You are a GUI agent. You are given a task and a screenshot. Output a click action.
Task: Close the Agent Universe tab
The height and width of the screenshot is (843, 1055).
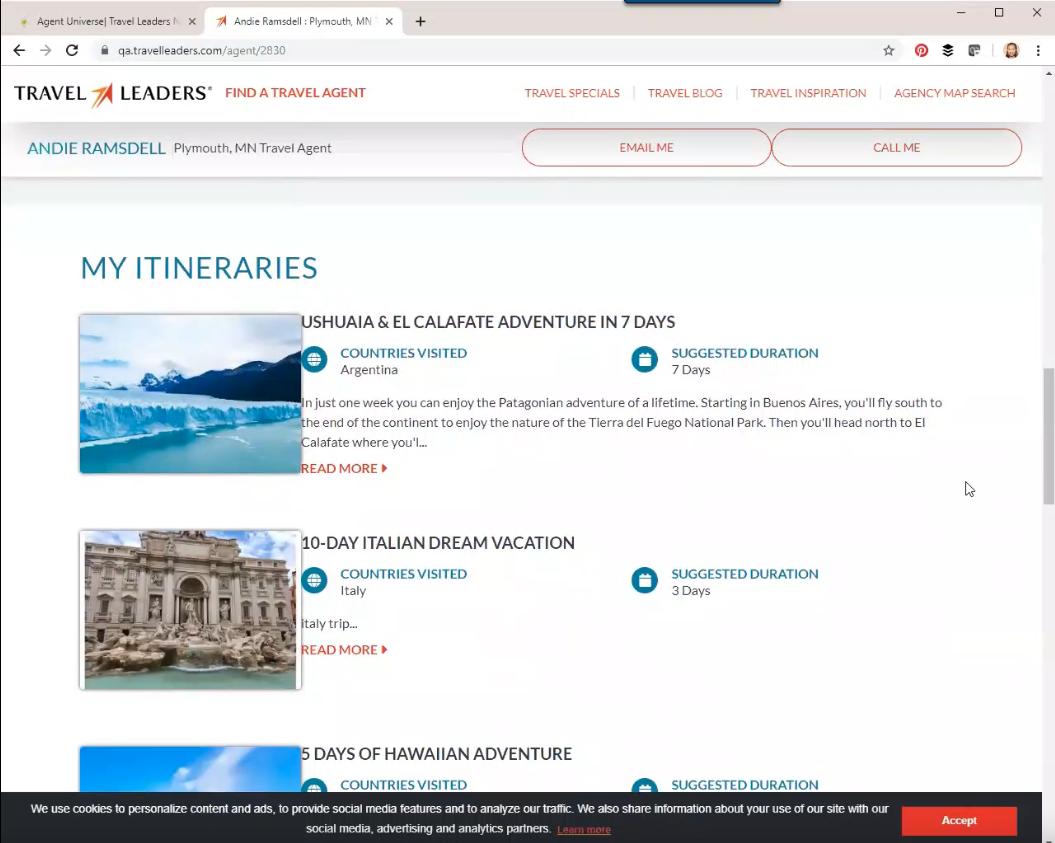point(192,22)
